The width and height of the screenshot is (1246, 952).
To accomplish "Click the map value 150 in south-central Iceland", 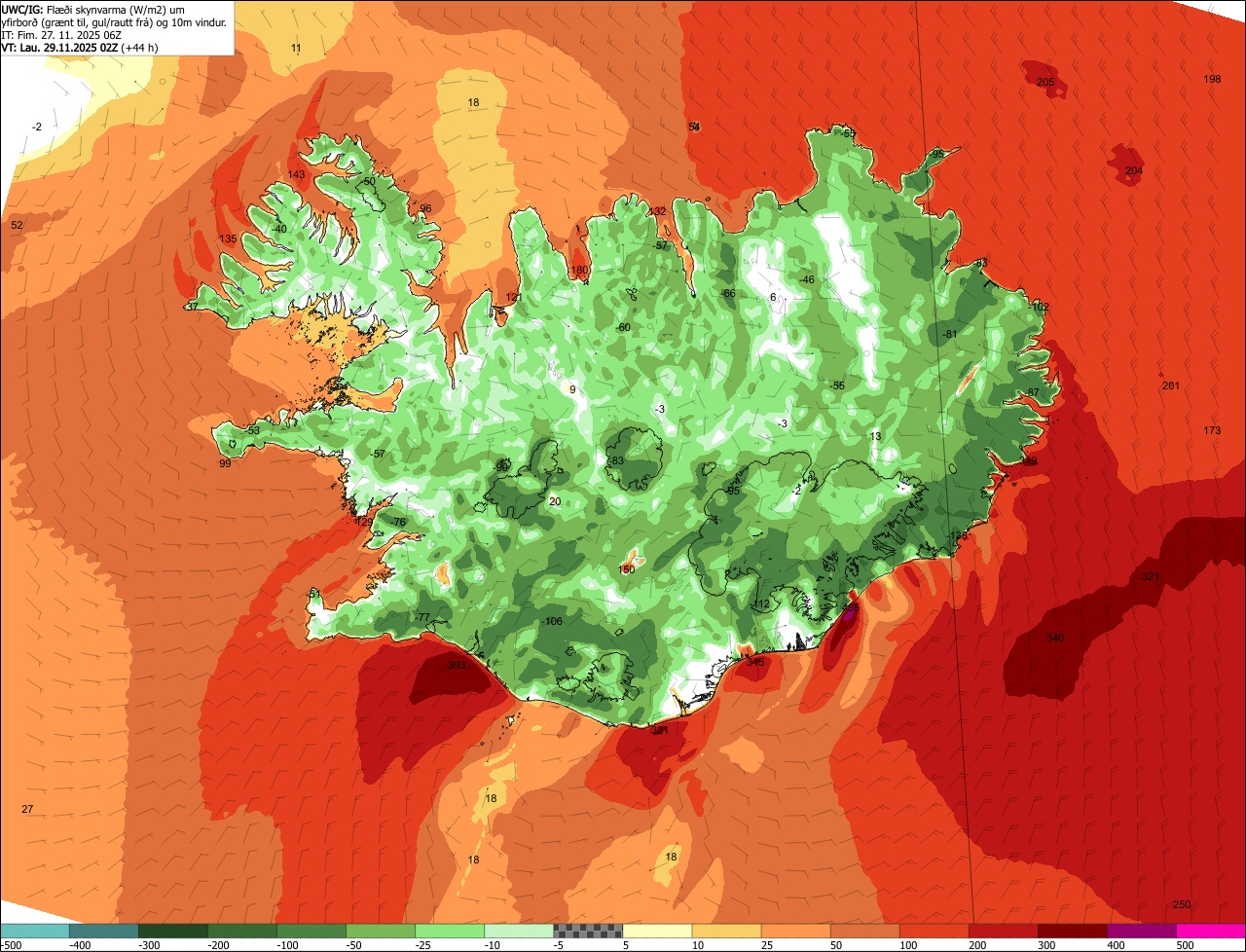I will (627, 569).
